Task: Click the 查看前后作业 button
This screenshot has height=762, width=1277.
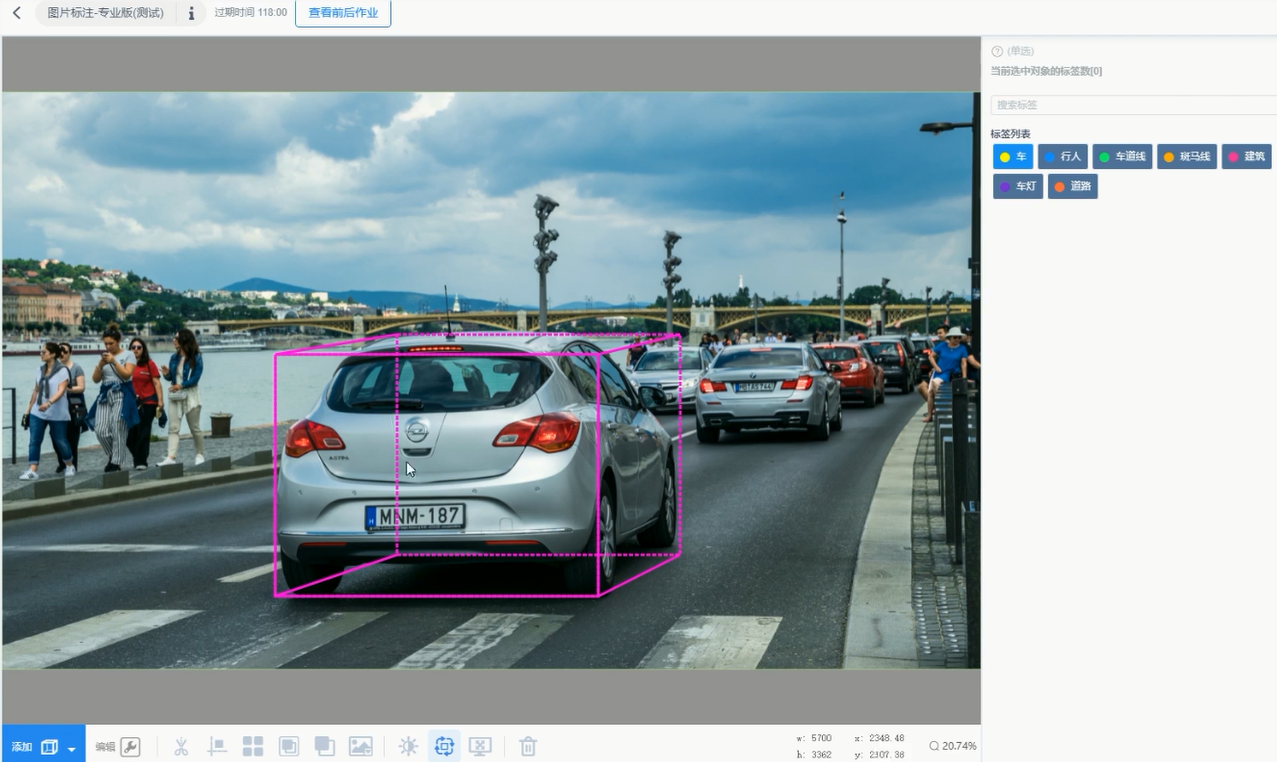Action: [x=343, y=13]
